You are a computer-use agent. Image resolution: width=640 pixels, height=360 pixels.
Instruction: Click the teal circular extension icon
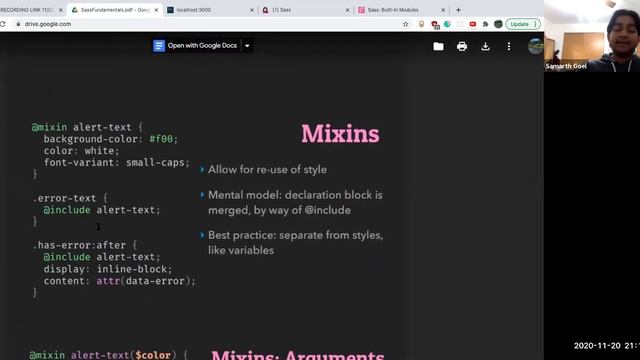[447, 24]
